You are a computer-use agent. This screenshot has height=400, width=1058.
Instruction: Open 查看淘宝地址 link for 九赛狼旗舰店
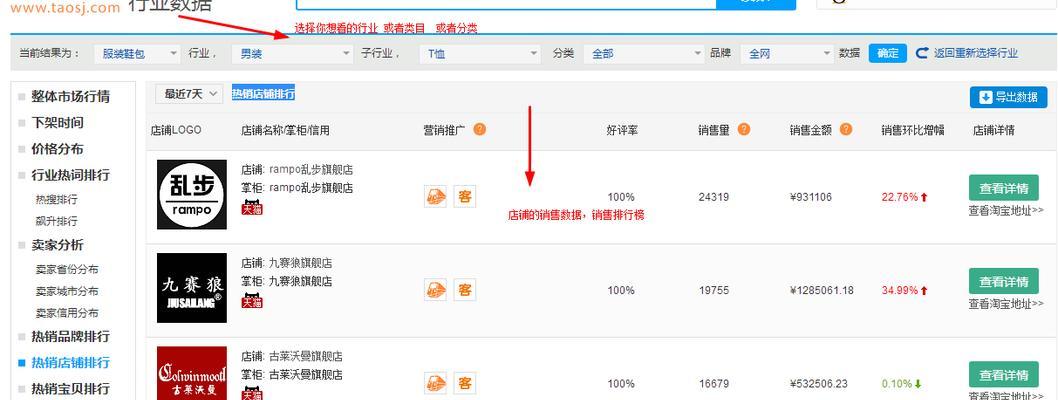(x=1006, y=304)
